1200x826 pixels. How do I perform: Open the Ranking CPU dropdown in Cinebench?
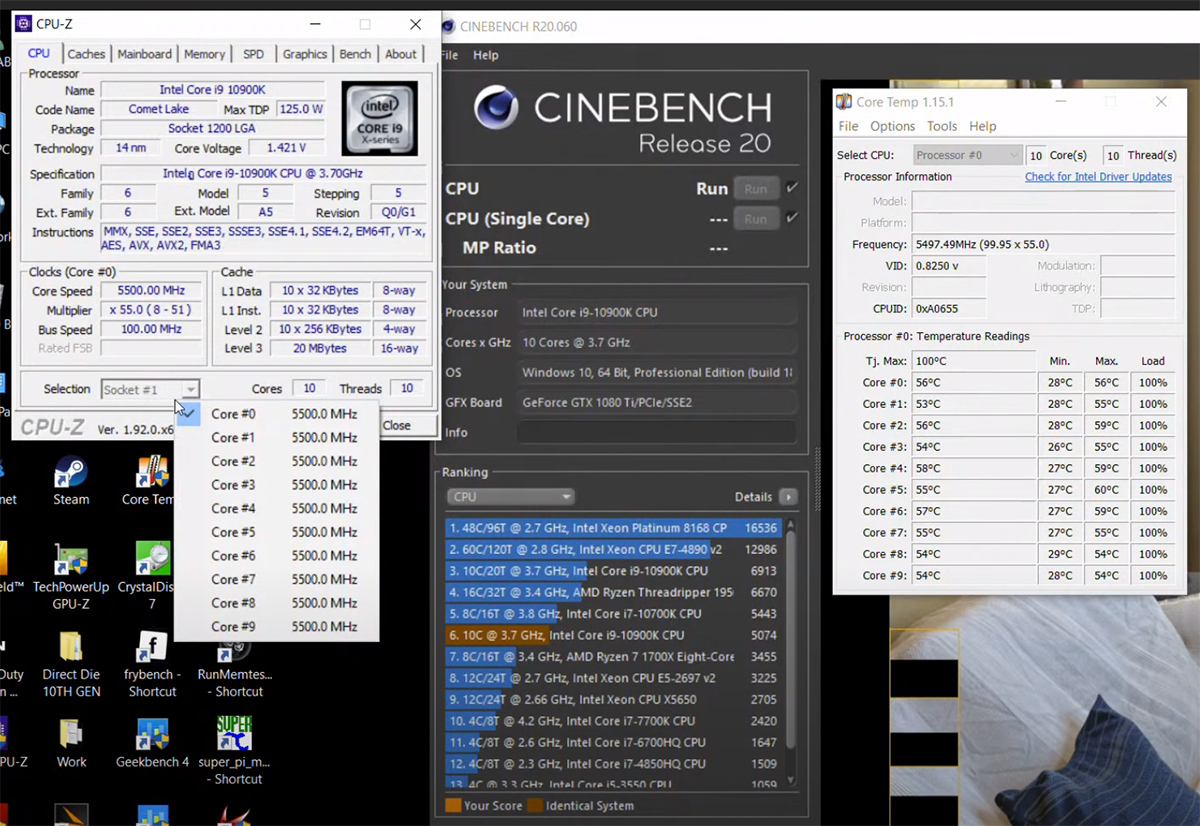click(511, 496)
